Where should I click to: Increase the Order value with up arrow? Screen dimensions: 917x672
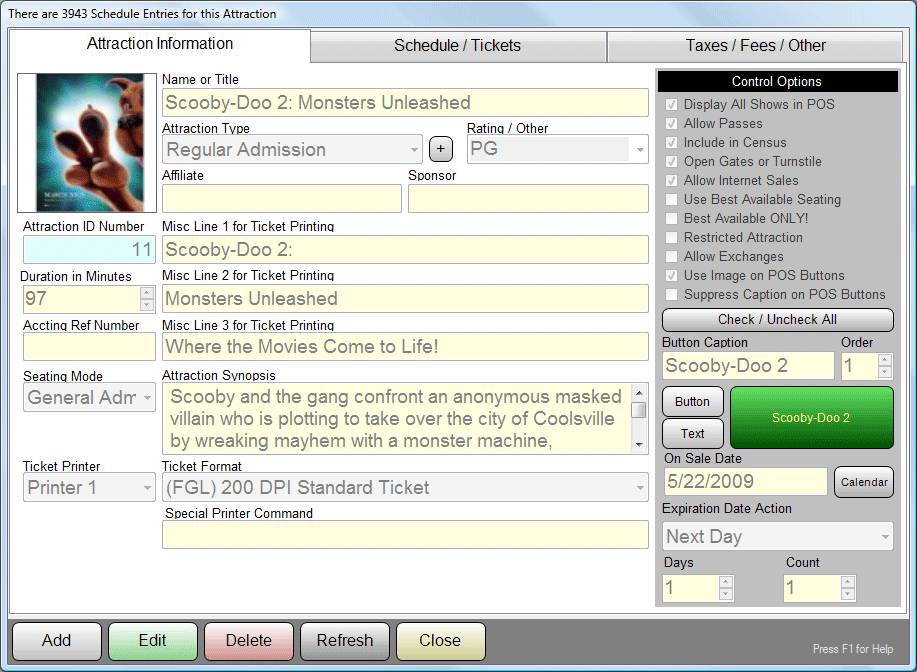(x=884, y=360)
